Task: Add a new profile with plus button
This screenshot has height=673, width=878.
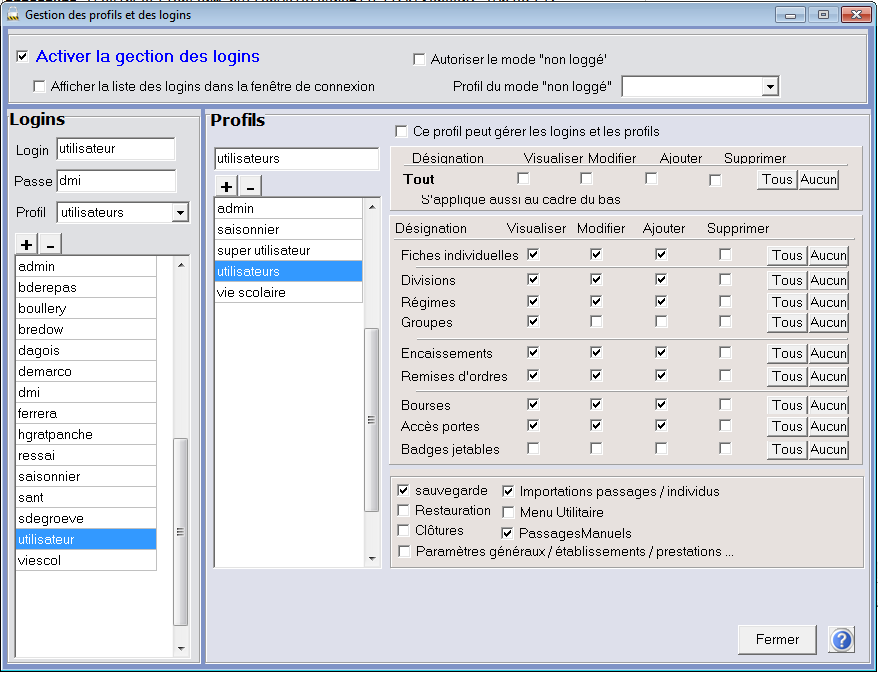Action: click(x=227, y=186)
